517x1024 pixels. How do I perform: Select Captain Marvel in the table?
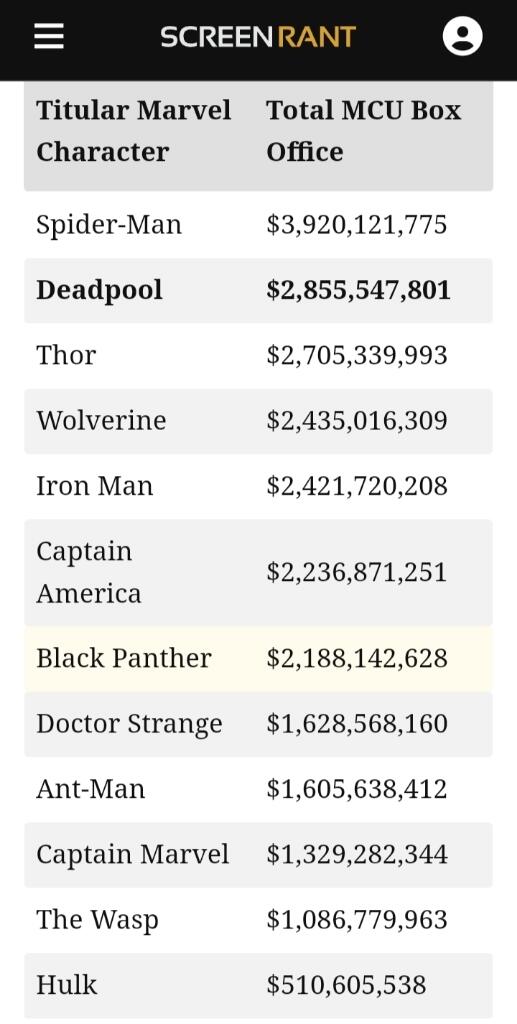133,854
